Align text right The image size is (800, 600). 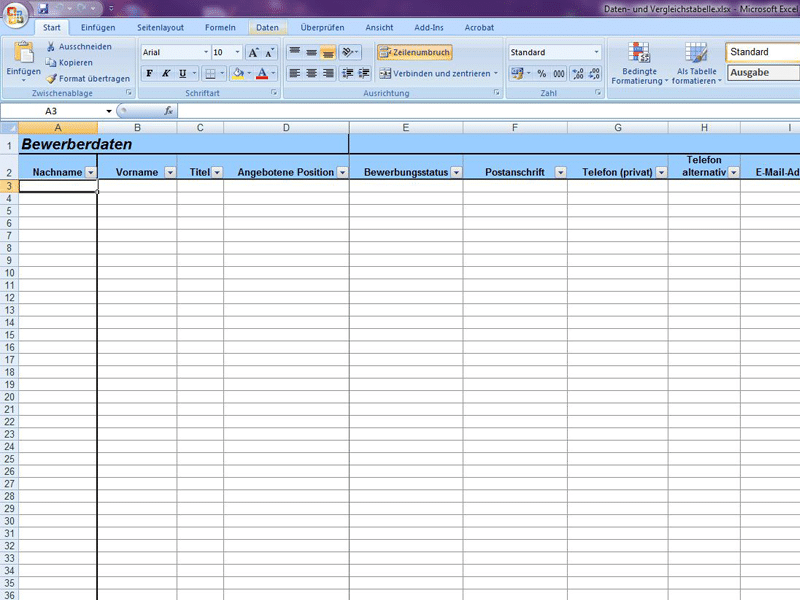point(328,73)
